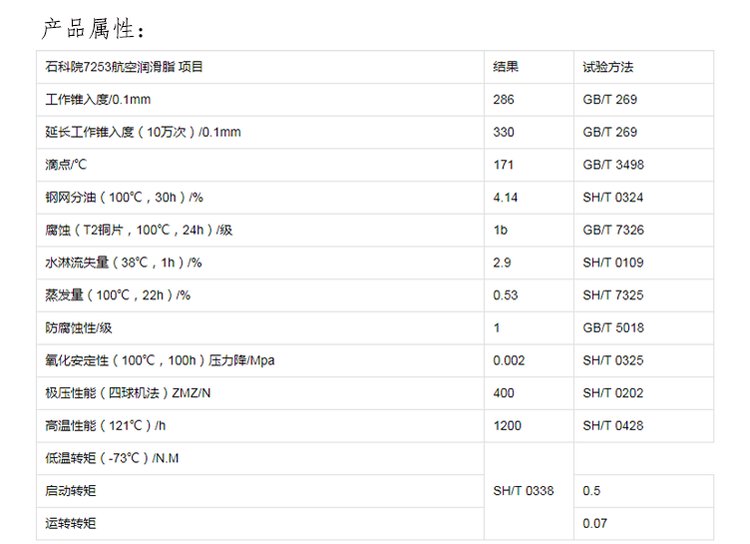Click the GB/T 3498 test method cell
The height and width of the screenshot is (544, 750).
[x=613, y=165]
